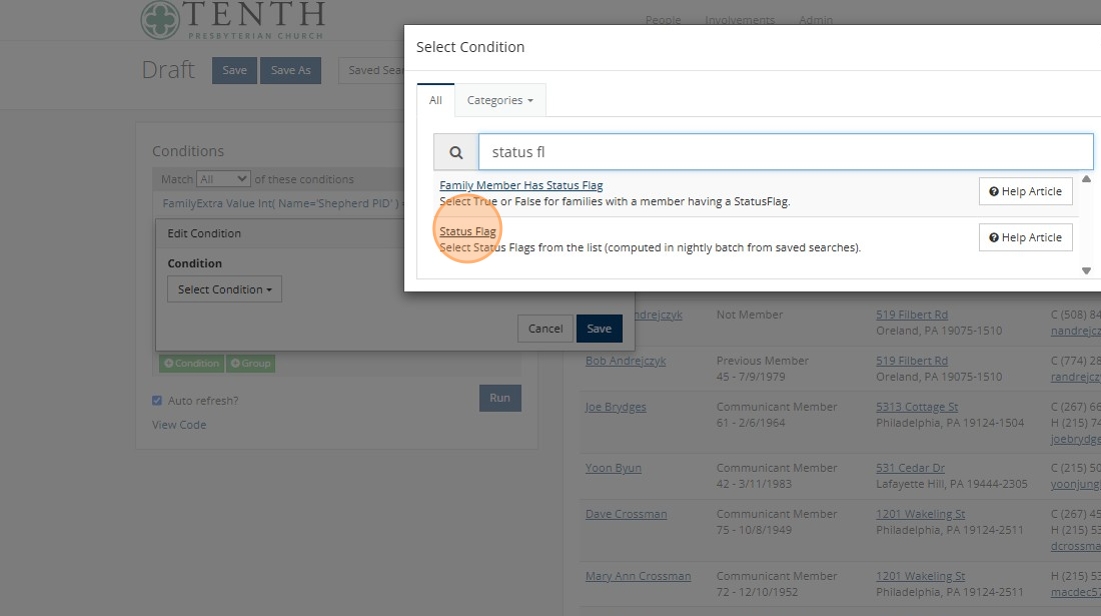Open 1201 Wakeling St link in Mary Ann Crossman row
The image size is (1101, 616).
[920, 576]
